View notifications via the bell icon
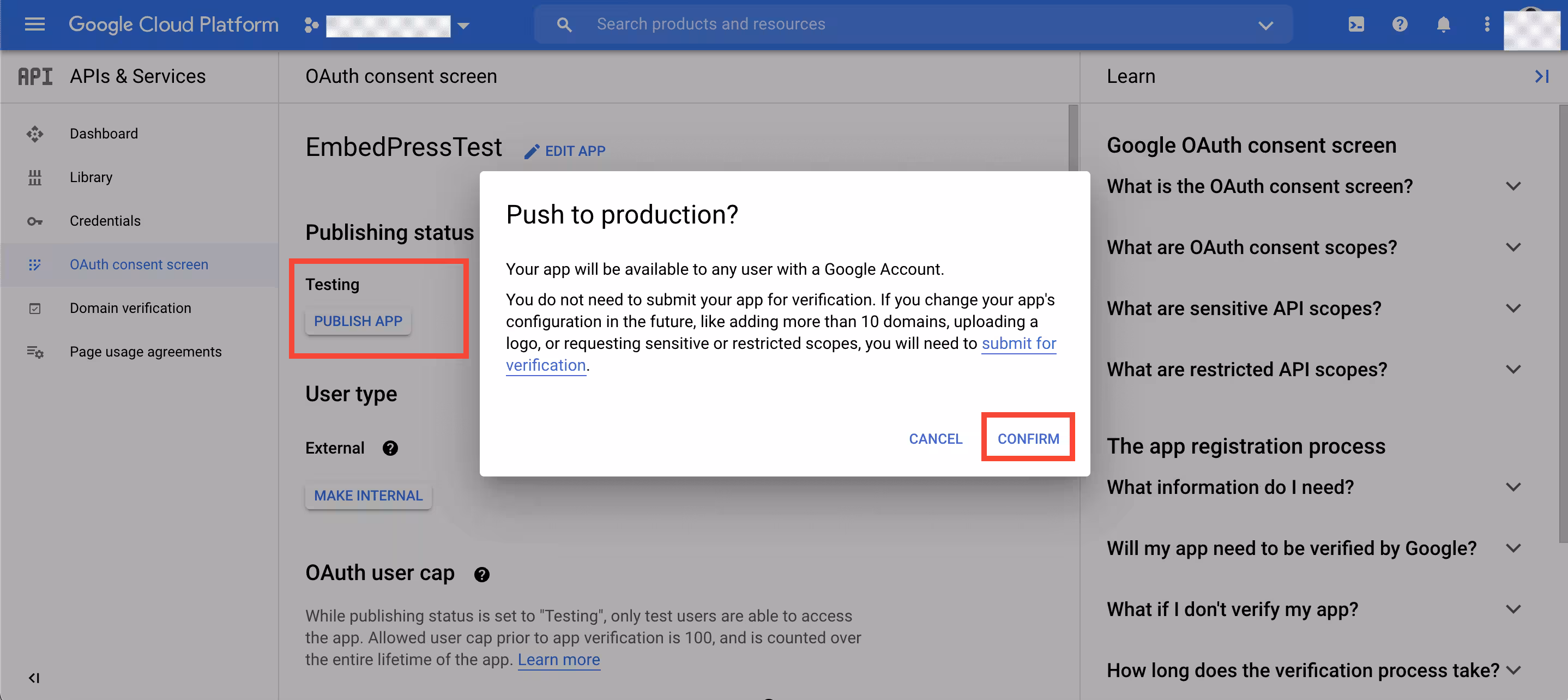The image size is (1568, 700). tap(1443, 25)
